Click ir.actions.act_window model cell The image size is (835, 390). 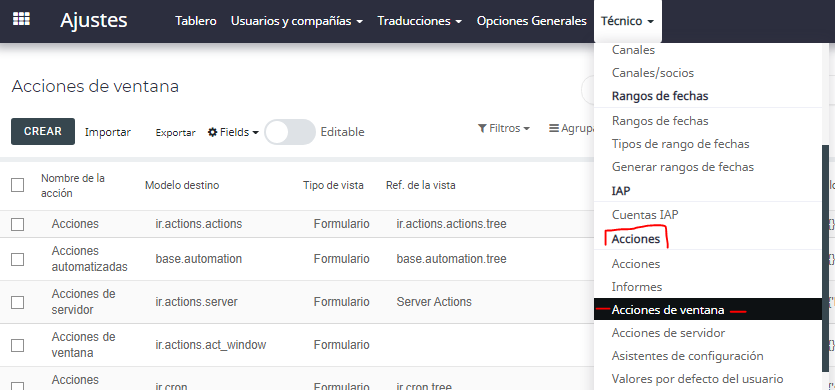(210, 345)
